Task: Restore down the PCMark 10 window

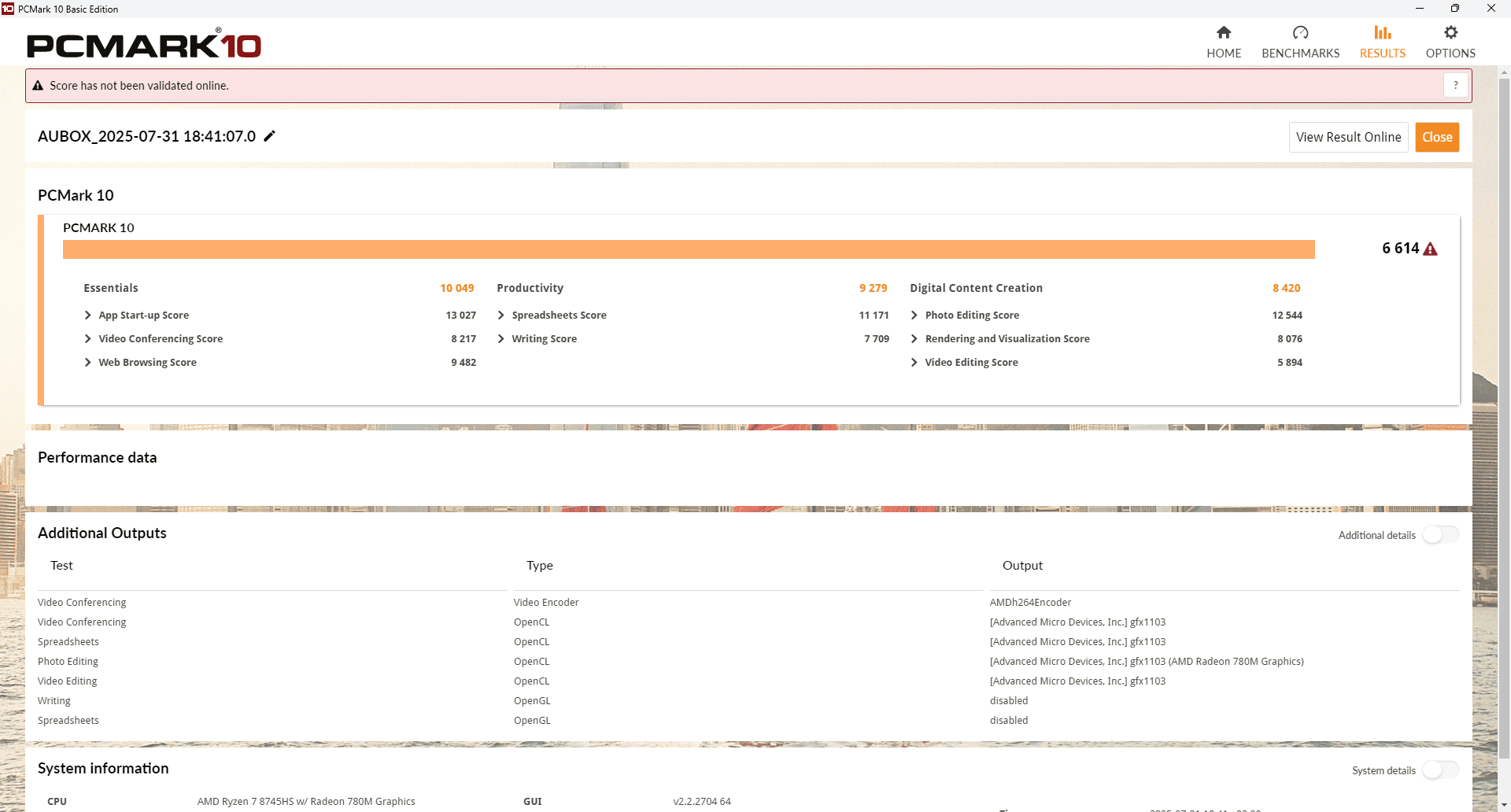Action: click(x=1454, y=9)
